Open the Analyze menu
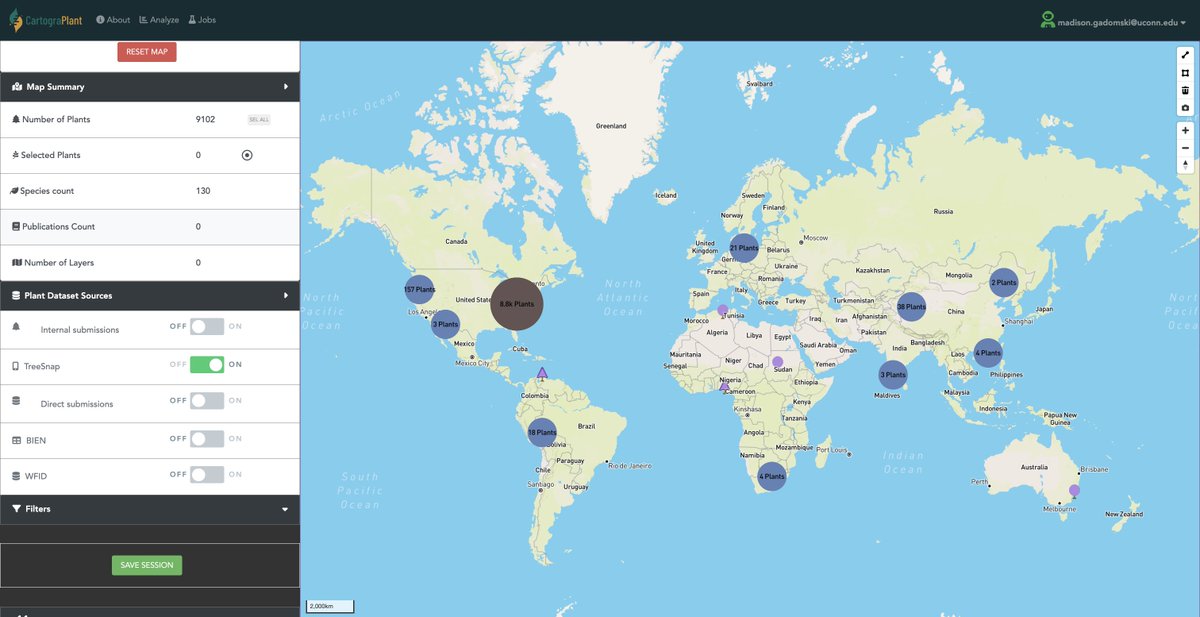This screenshot has height=617, width=1200. point(159,18)
